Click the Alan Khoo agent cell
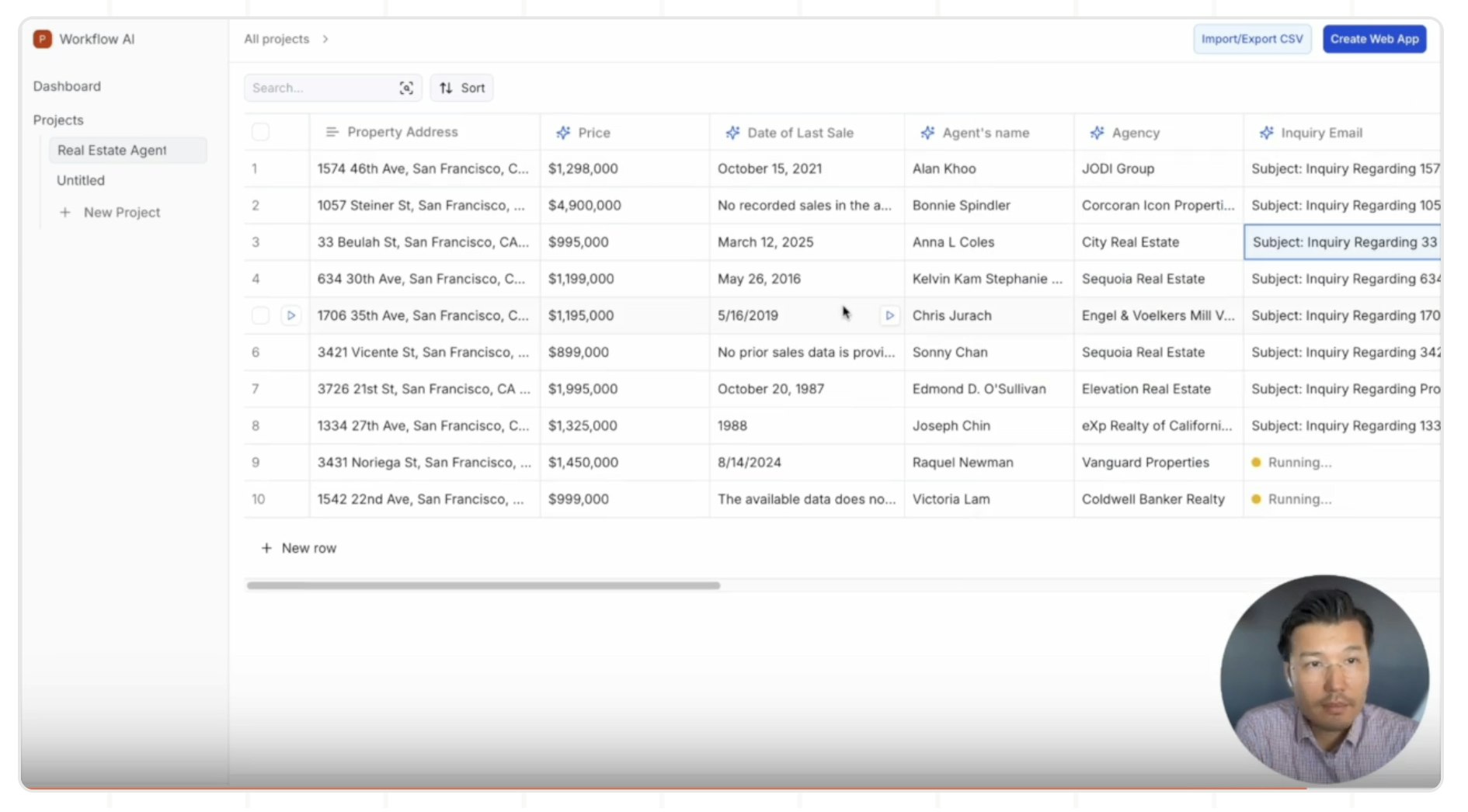 coord(990,168)
